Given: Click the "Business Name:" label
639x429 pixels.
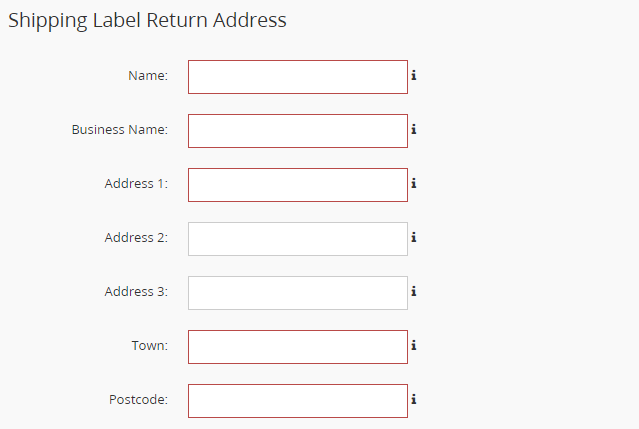Looking at the screenshot, I should (x=120, y=130).
